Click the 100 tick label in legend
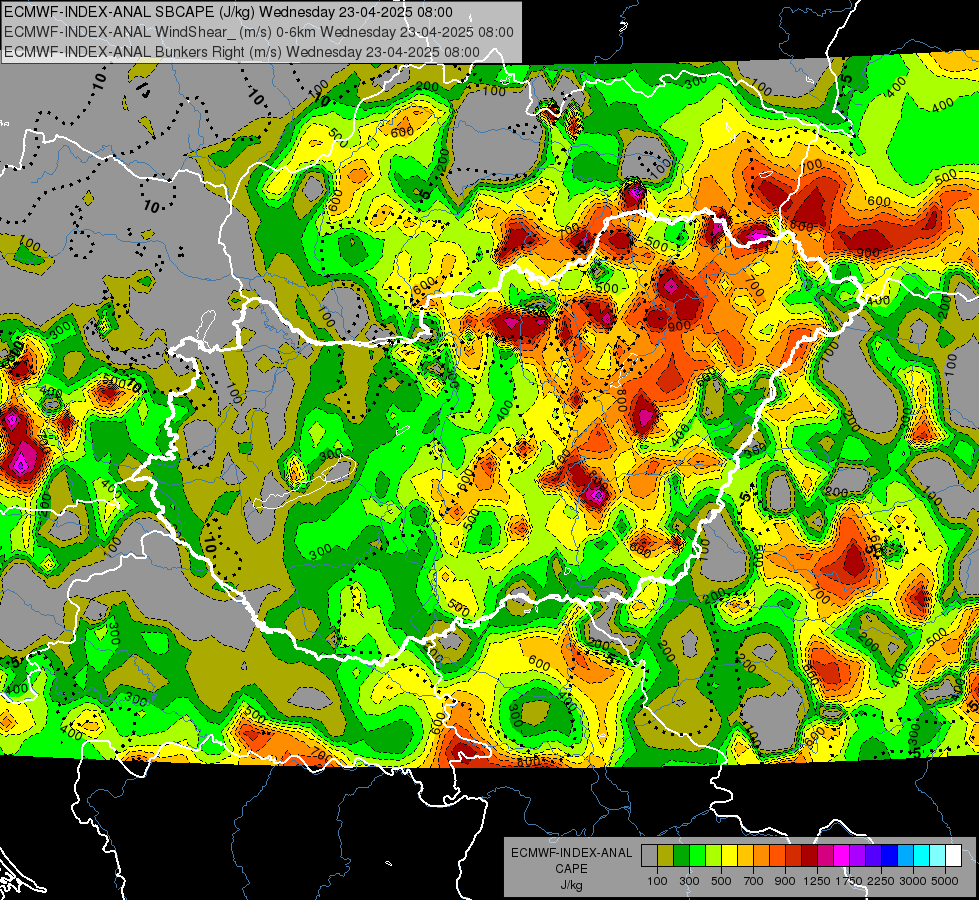This screenshot has width=979, height=900. pyautogui.click(x=657, y=881)
